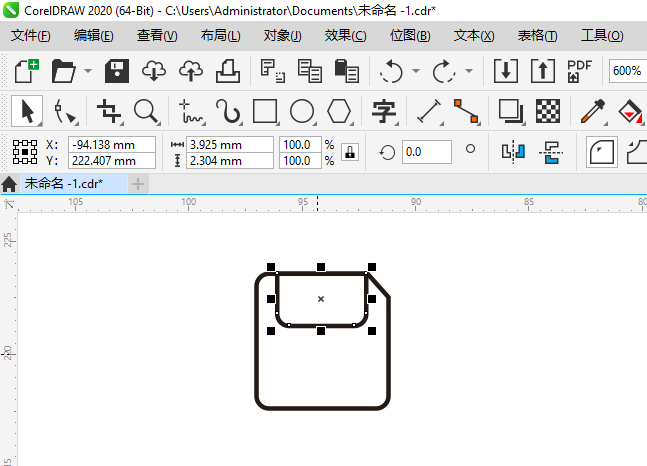Open the 文本(X) menu

point(474,36)
